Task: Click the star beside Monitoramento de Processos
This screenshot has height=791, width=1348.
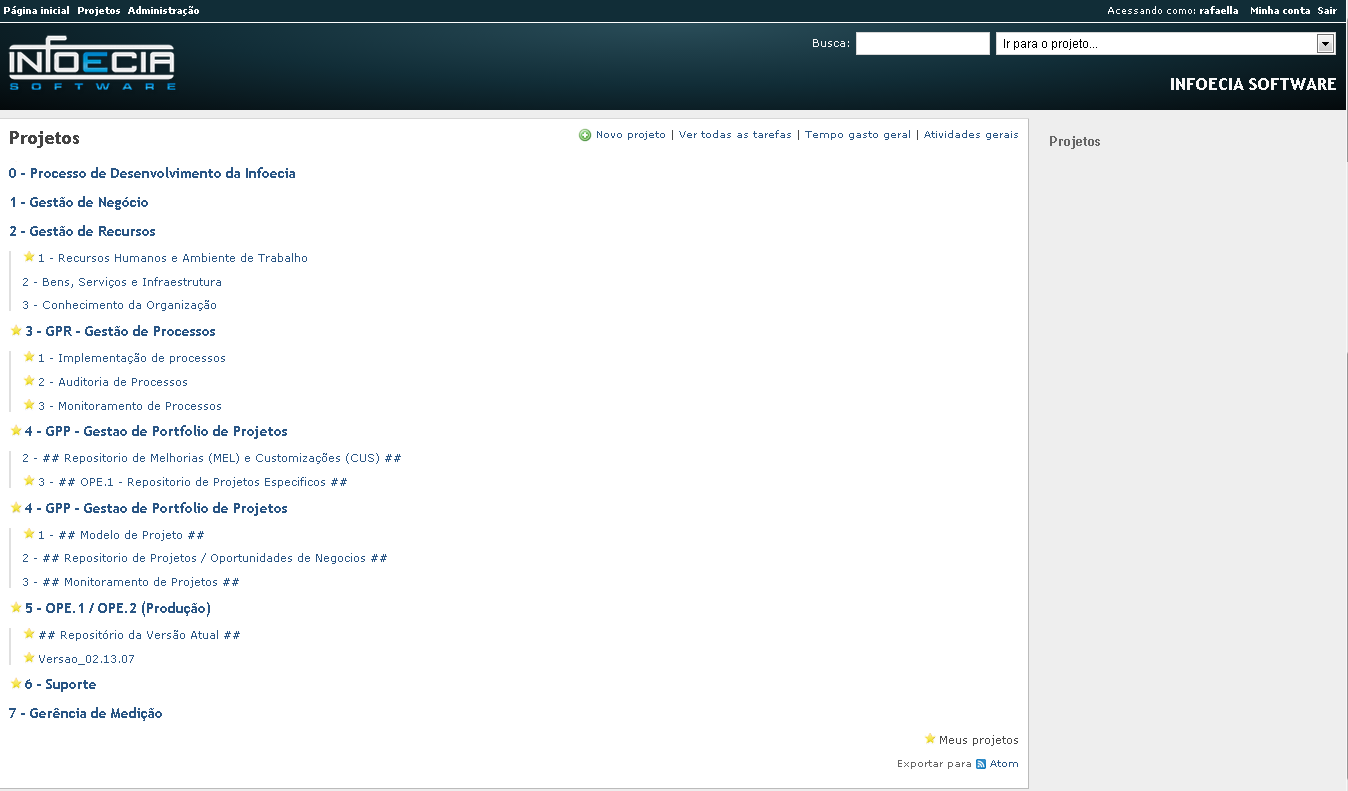Action: click(x=29, y=405)
